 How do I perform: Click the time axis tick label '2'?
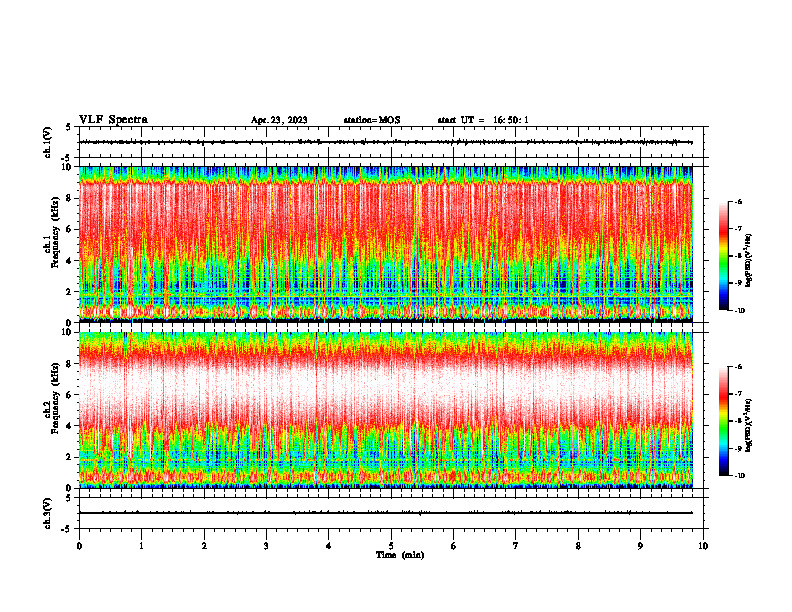pyautogui.click(x=204, y=546)
